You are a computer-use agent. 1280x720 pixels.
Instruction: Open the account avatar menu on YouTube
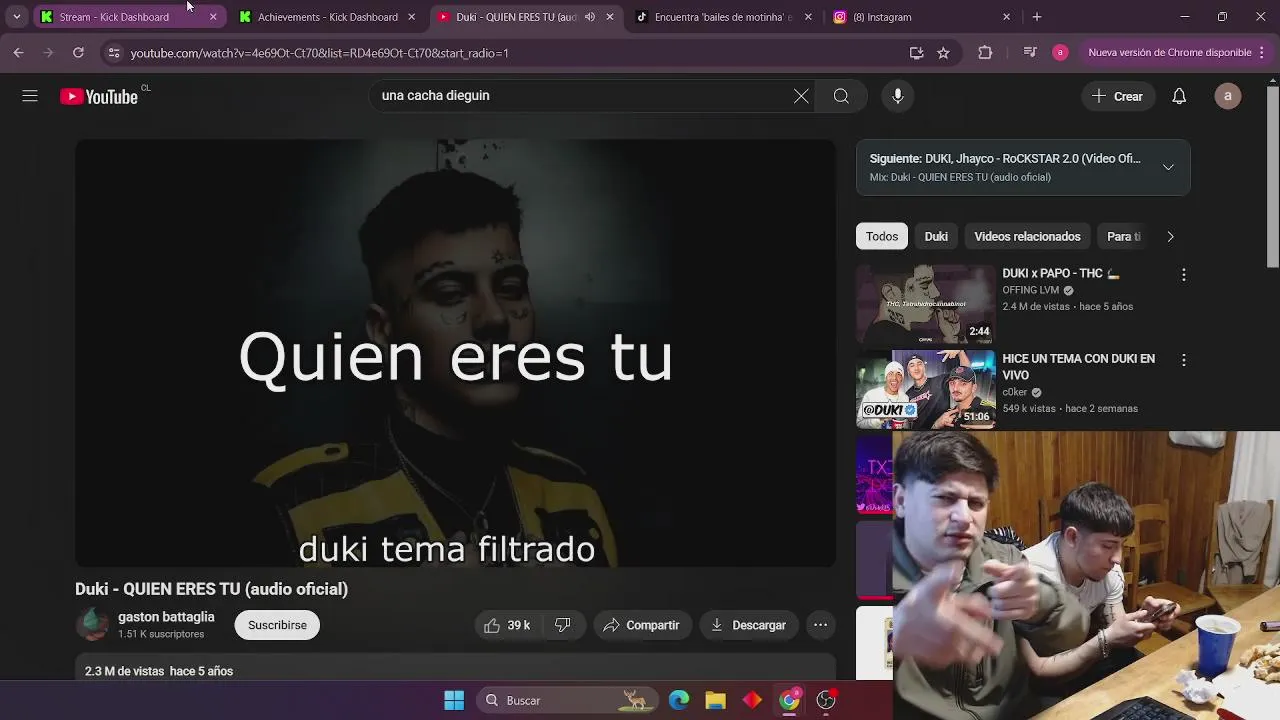tap(1228, 96)
